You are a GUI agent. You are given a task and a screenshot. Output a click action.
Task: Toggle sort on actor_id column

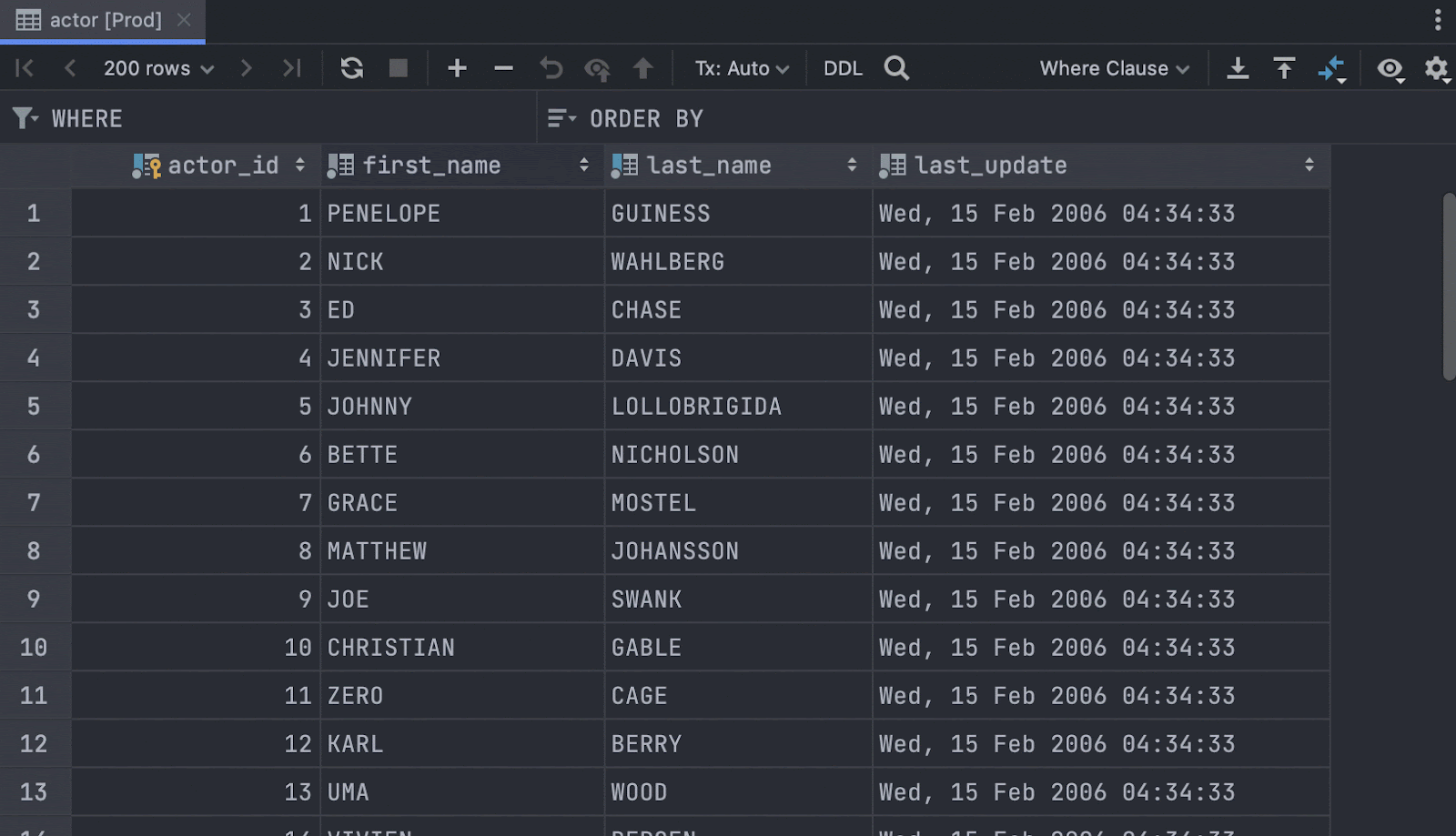coord(299,165)
